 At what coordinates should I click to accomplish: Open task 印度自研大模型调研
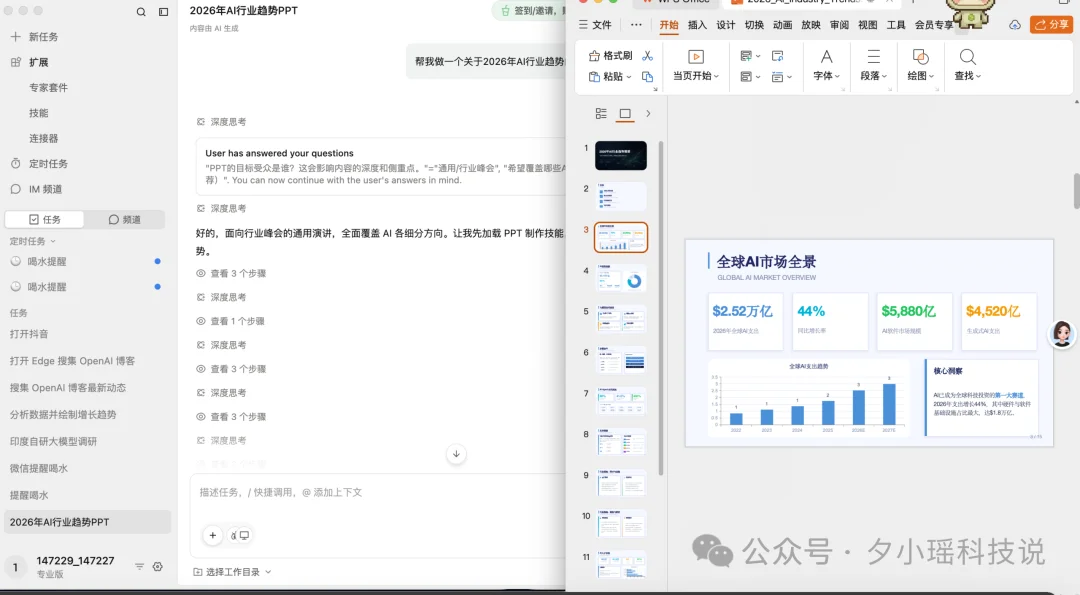pos(53,441)
